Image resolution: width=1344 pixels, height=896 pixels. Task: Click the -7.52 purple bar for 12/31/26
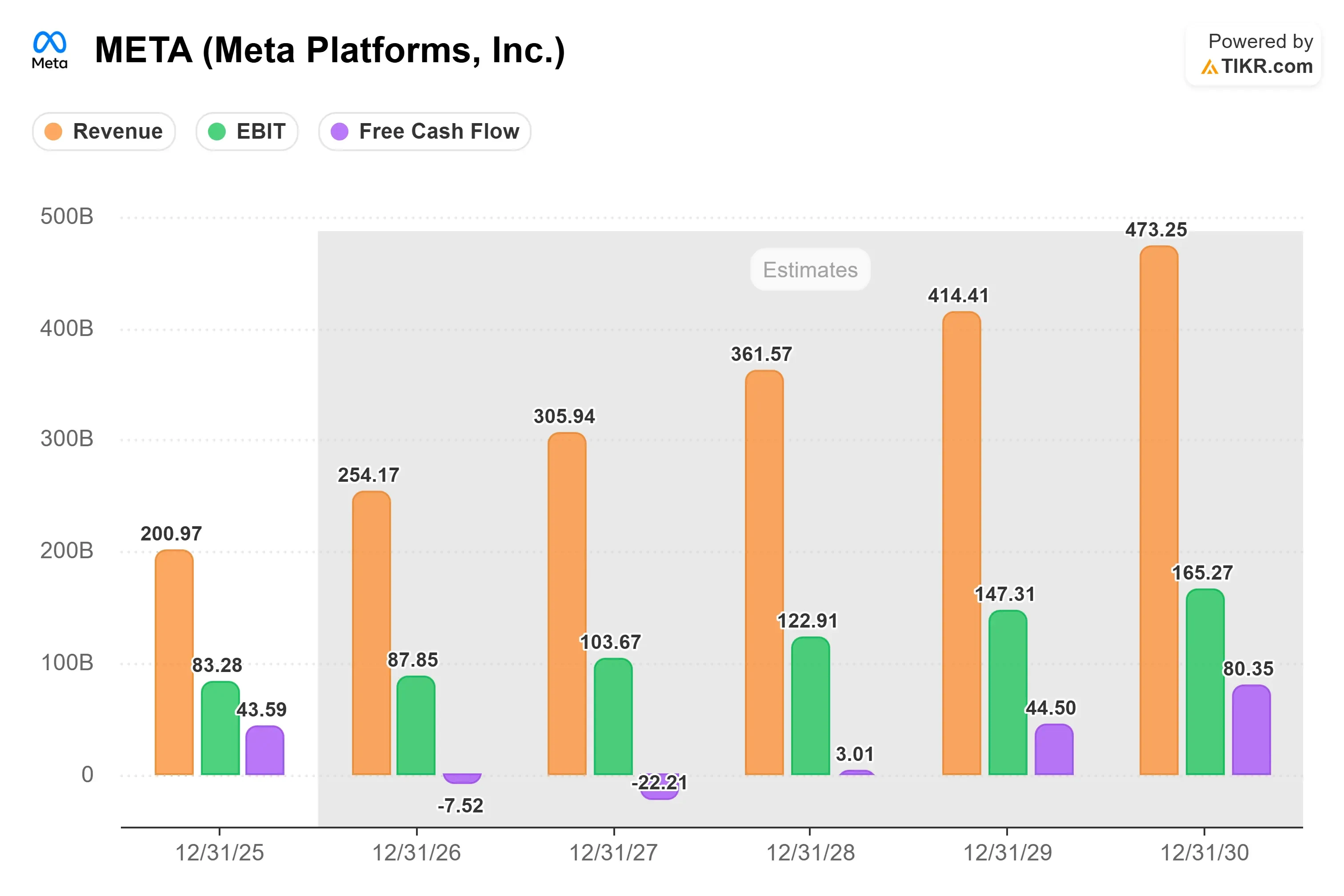pos(462,779)
